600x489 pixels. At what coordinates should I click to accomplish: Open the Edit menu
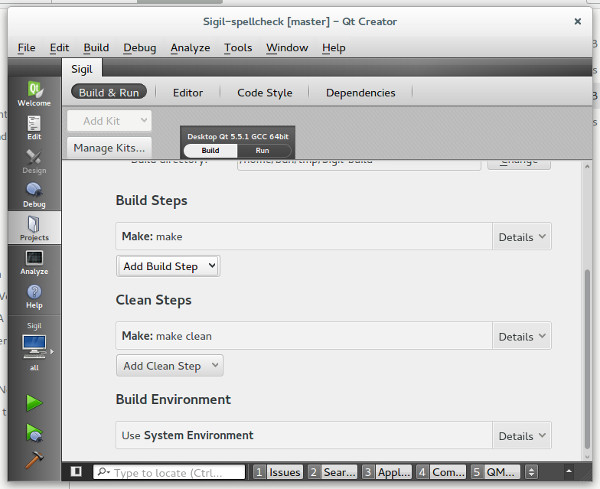tap(59, 47)
